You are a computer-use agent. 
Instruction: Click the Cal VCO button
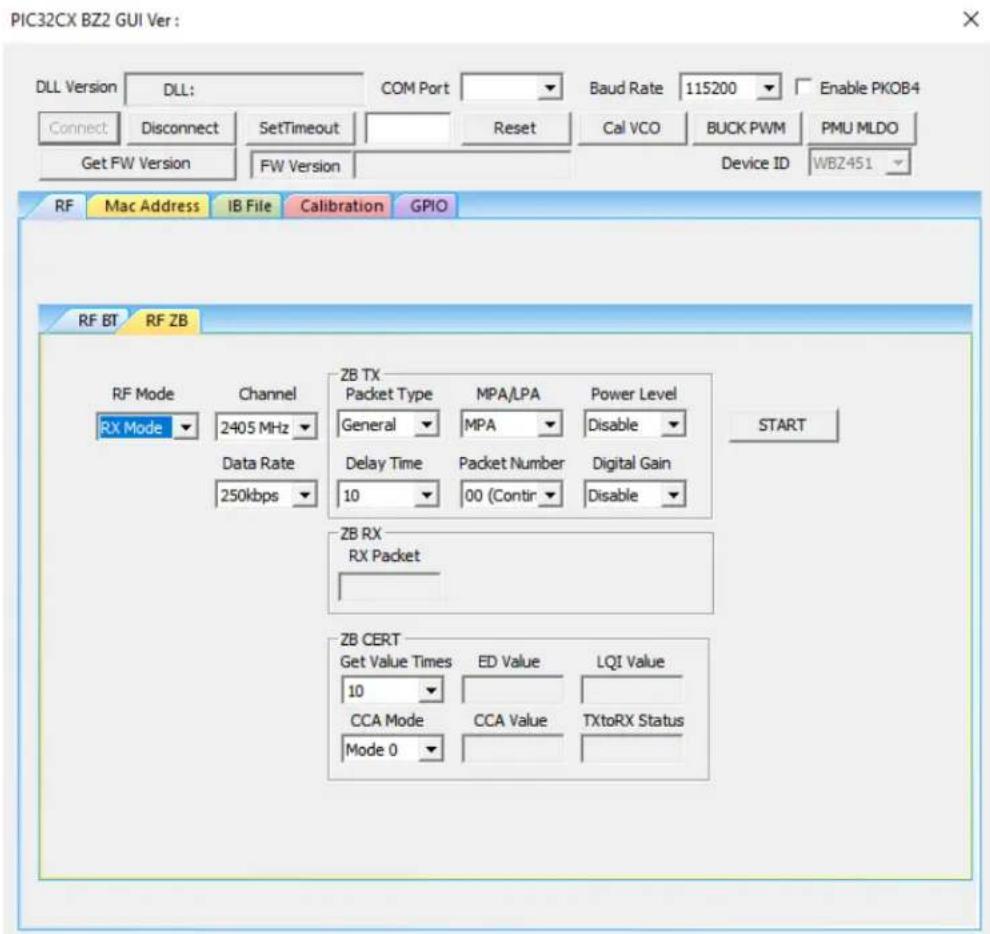(x=631, y=128)
